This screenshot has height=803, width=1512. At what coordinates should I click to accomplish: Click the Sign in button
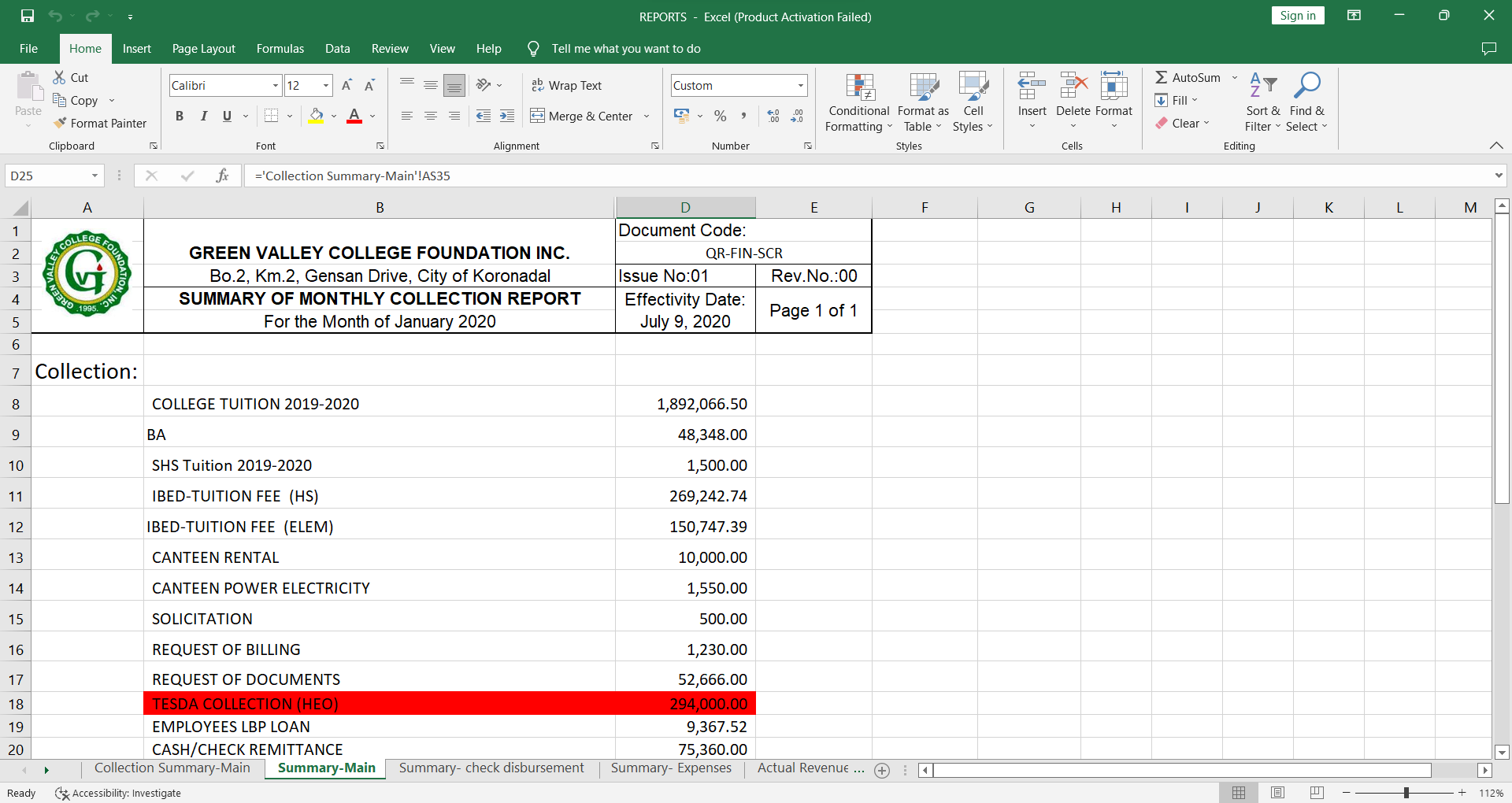coord(1298,16)
